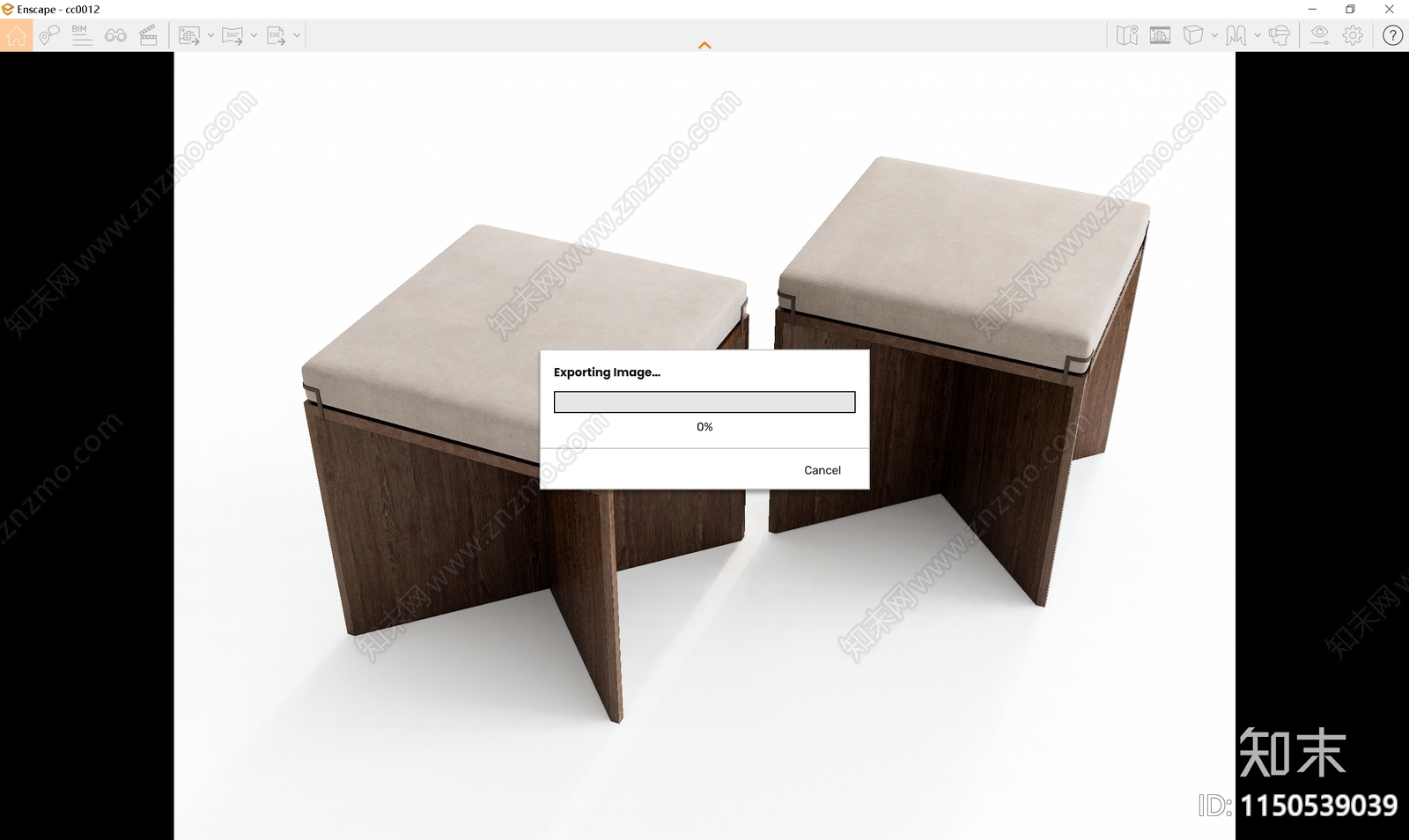Expand the screenshot export dropdown arrow
This screenshot has height=840, width=1409.
(210, 35)
